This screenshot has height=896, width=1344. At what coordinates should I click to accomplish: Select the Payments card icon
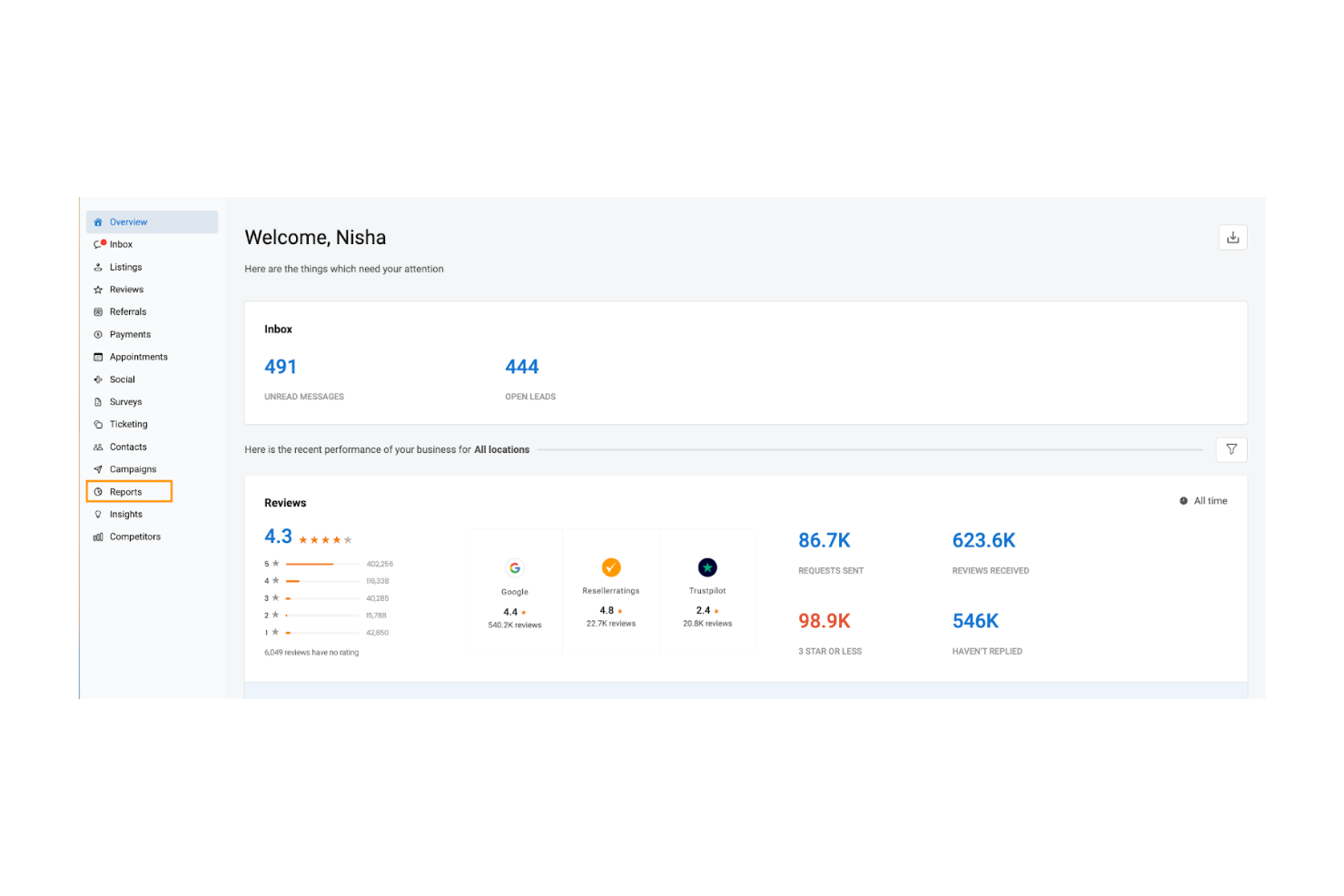(98, 334)
